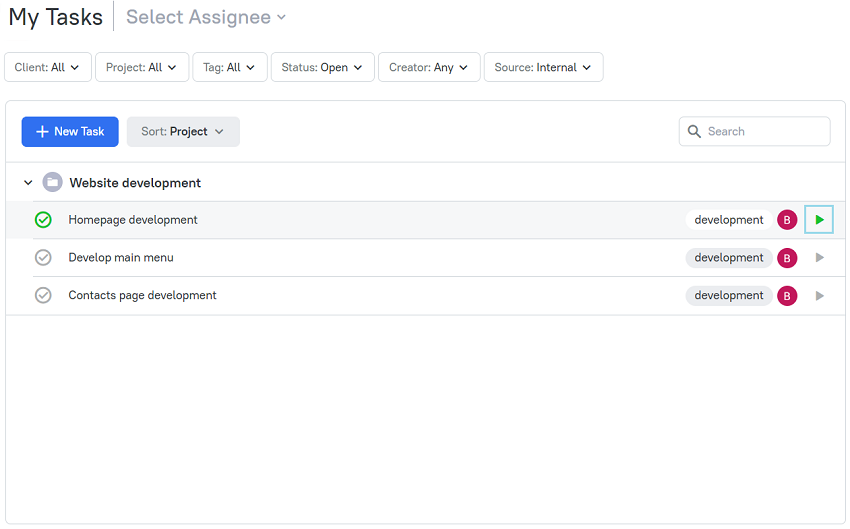Mark Develop main menu task complete
The height and width of the screenshot is (529, 850).
[43, 257]
